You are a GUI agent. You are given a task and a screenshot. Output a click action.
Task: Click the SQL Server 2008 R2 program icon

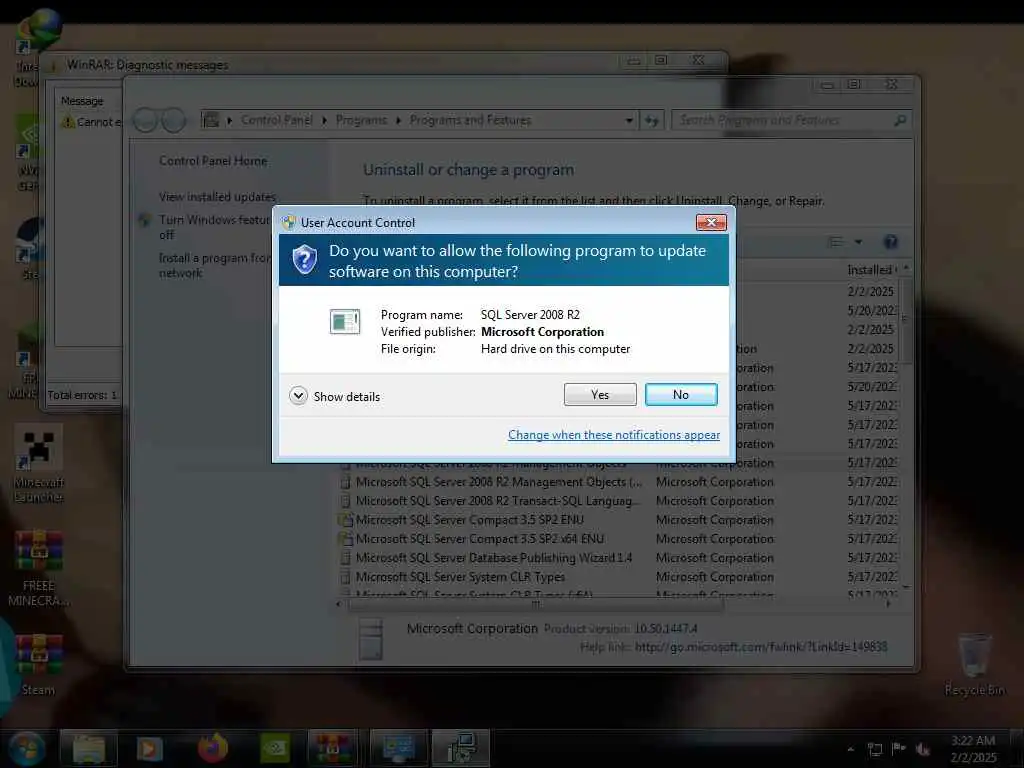pos(345,321)
